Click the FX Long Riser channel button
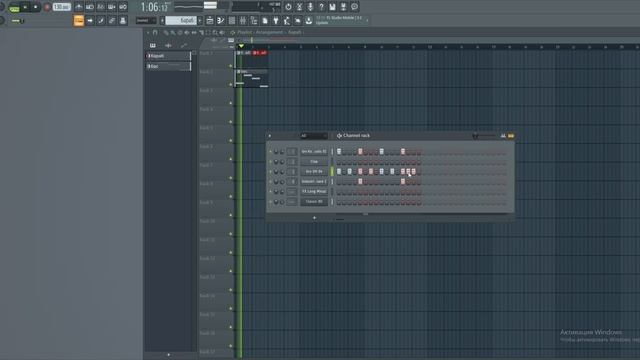Viewport: 640px width, 360px height. pyautogui.click(x=314, y=191)
